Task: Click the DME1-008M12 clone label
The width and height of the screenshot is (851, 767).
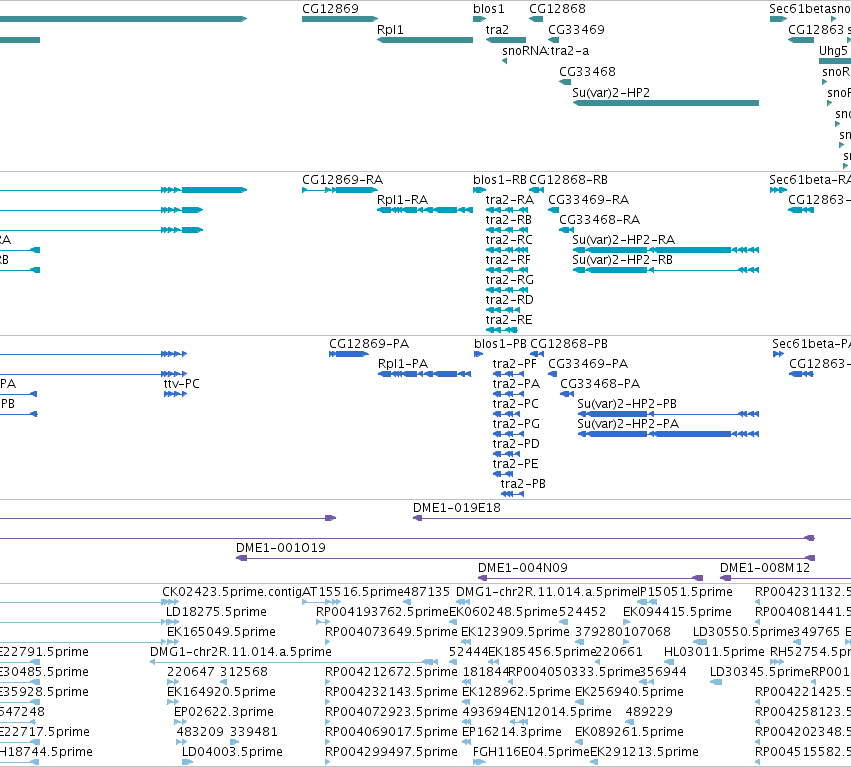Action: [x=765, y=568]
